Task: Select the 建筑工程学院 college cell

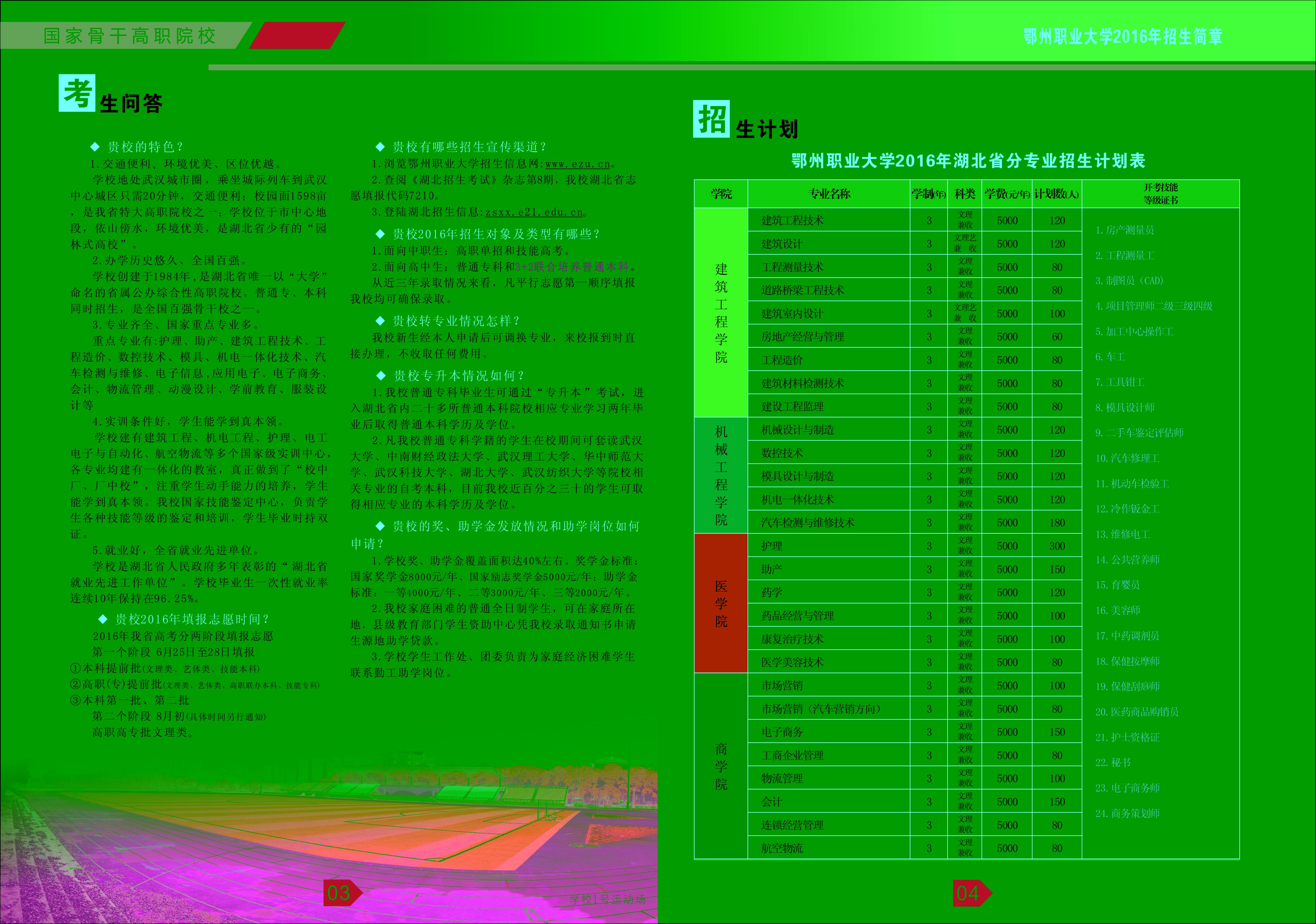Action: pyautogui.click(x=721, y=313)
